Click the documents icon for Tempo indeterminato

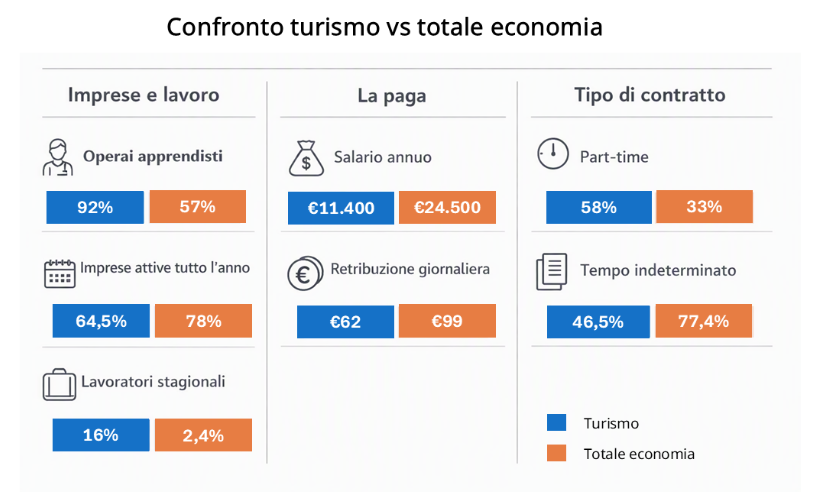(x=551, y=271)
